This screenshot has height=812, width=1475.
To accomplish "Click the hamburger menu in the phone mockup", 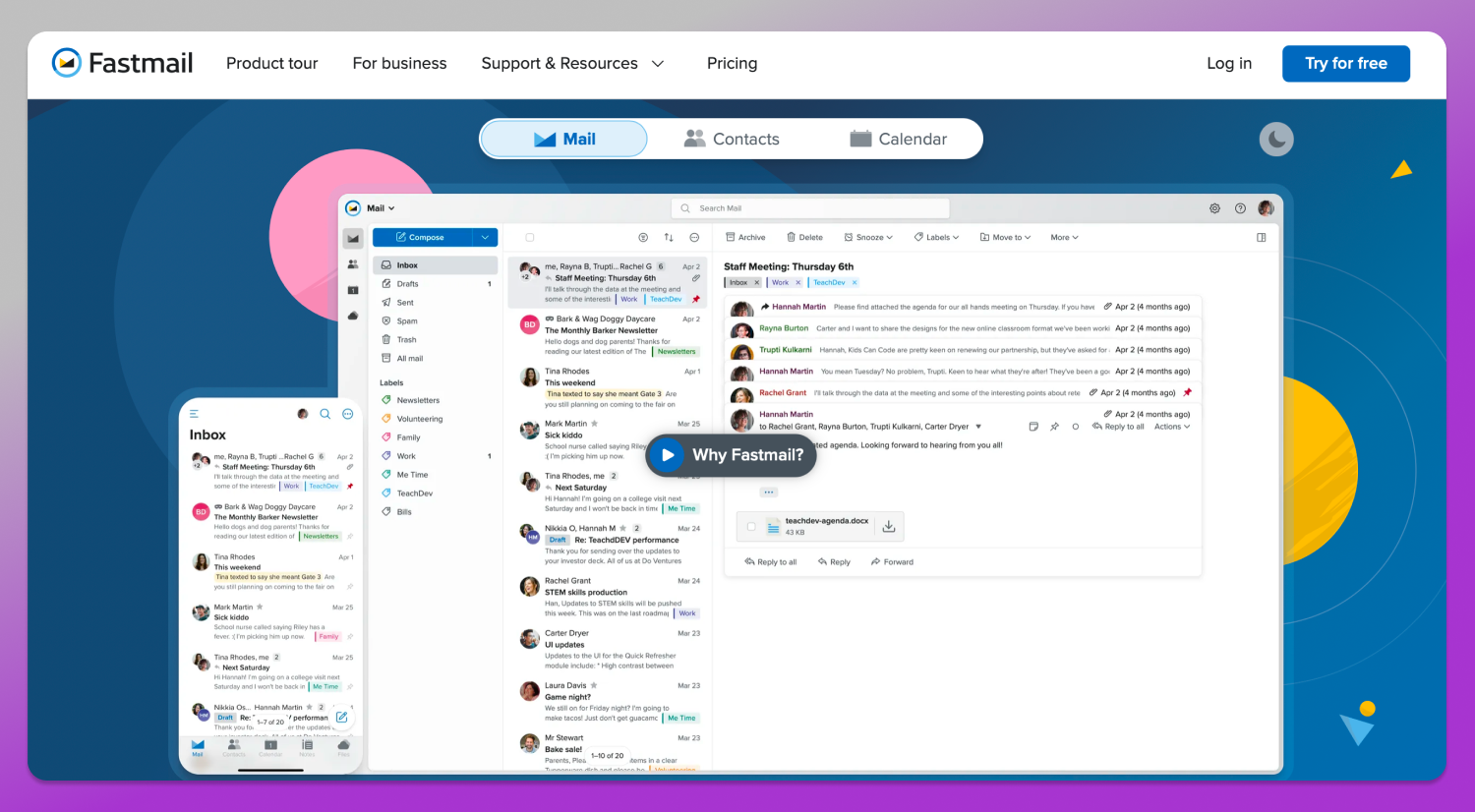I will pos(194,414).
